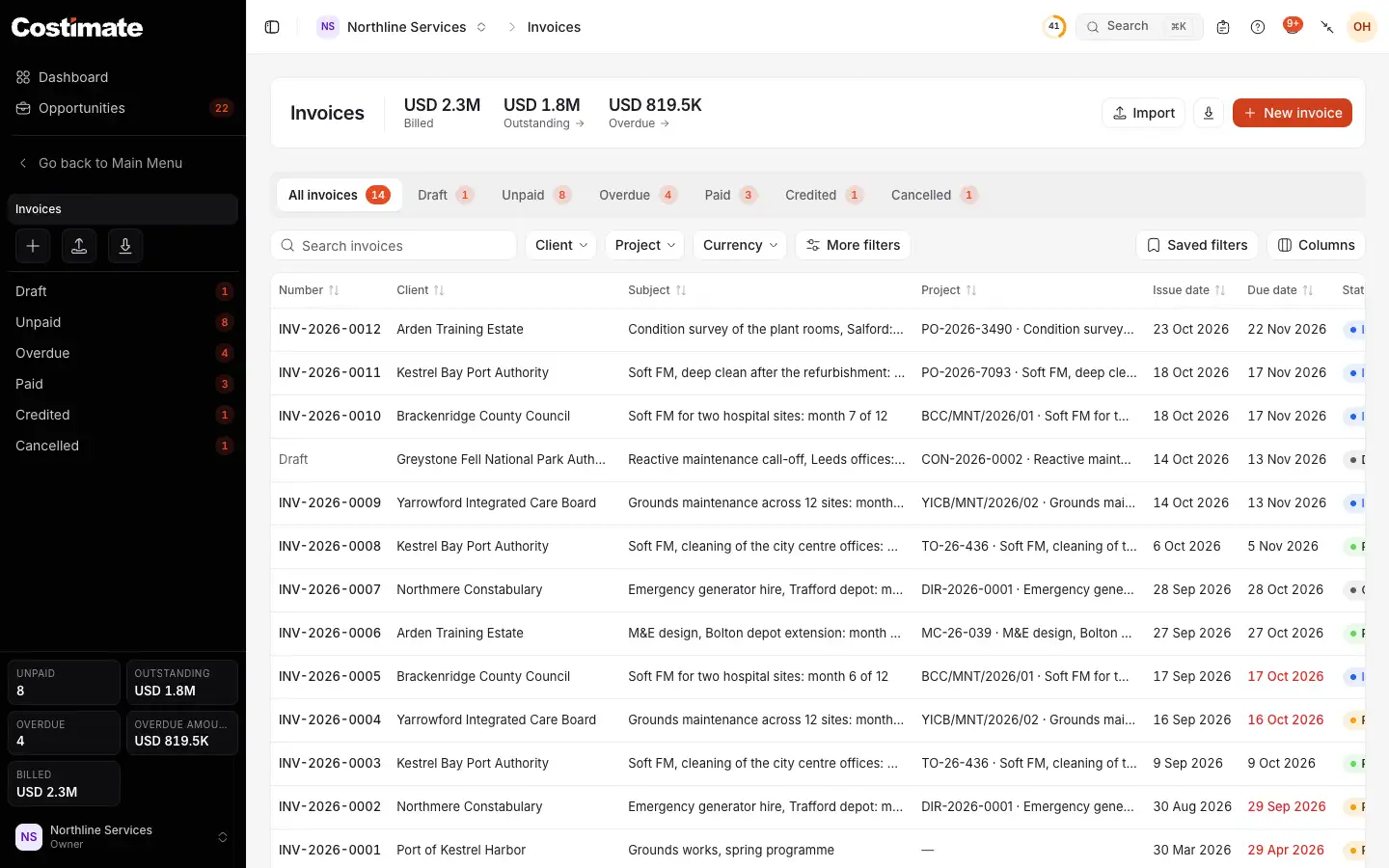This screenshot has width=1389, height=868.
Task: Open the help question mark icon
Action: pos(1258,27)
